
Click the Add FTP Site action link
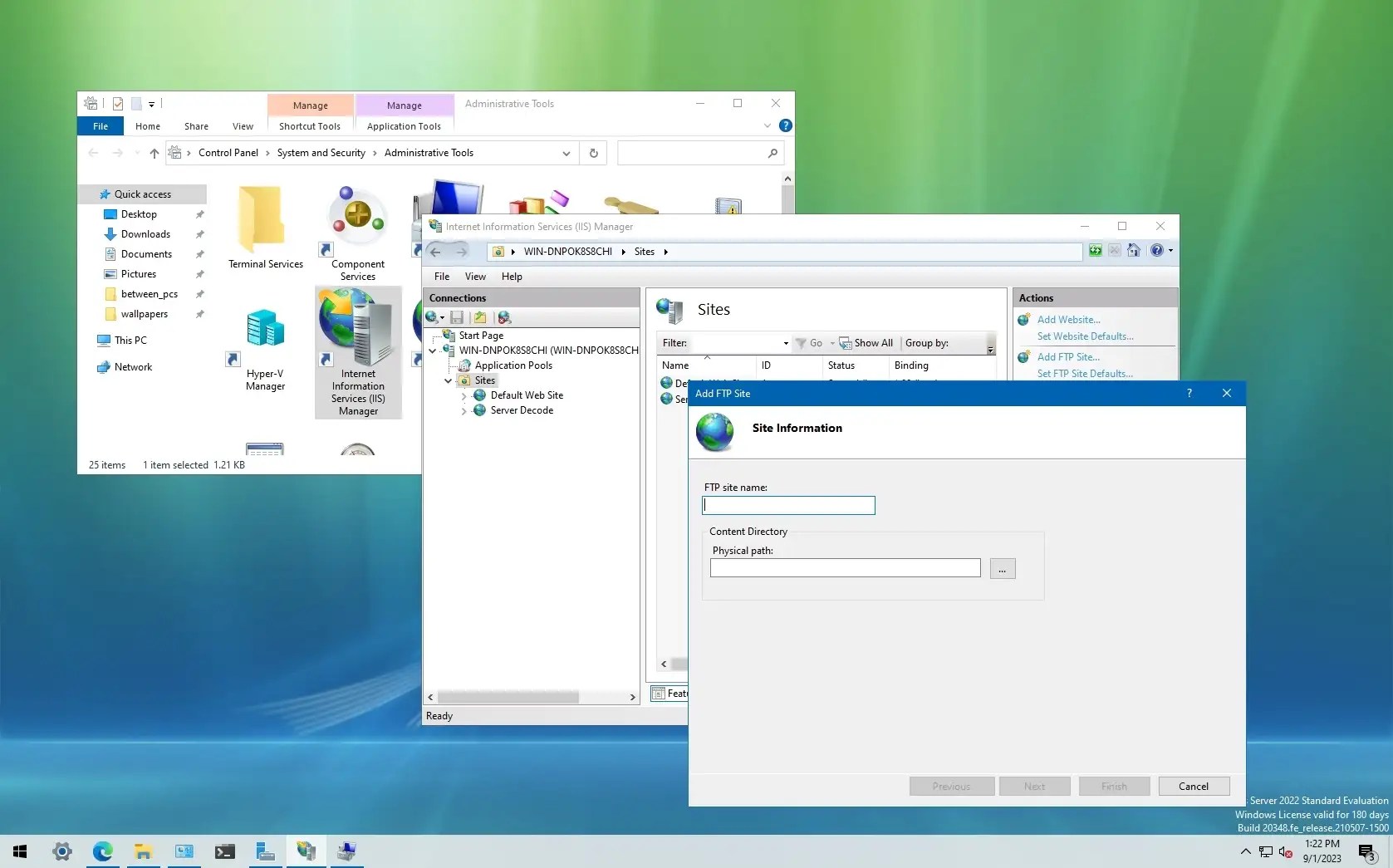pos(1069,356)
